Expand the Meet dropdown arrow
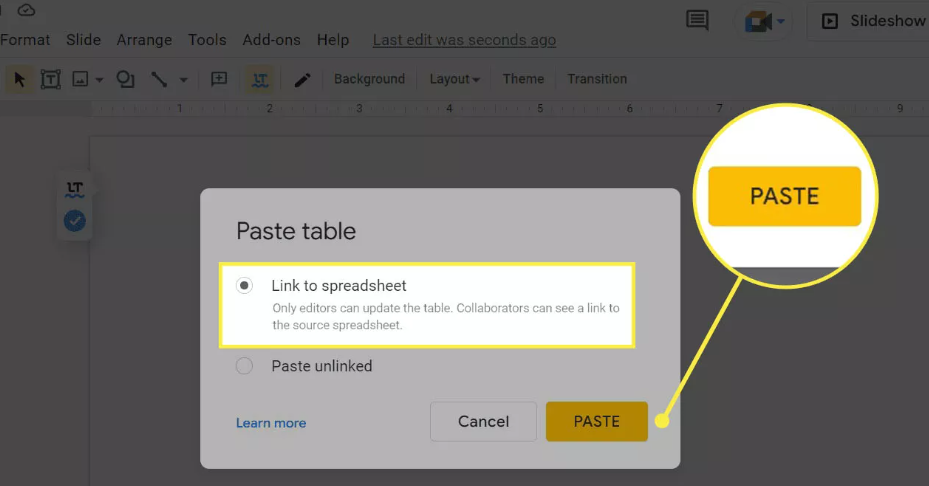Image resolution: width=929 pixels, height=486 pixels. point(781,22)
